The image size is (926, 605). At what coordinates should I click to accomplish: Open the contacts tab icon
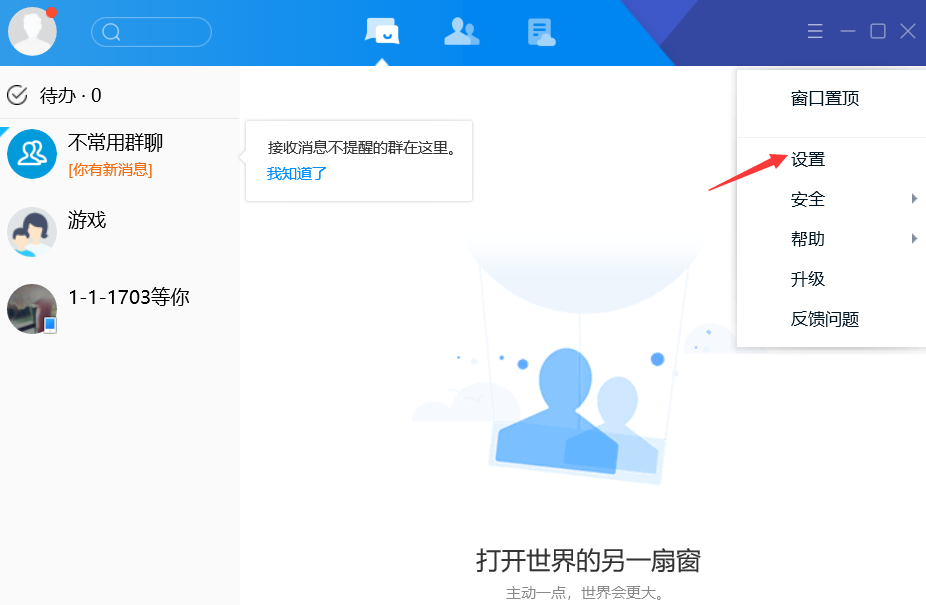(461, 31)
